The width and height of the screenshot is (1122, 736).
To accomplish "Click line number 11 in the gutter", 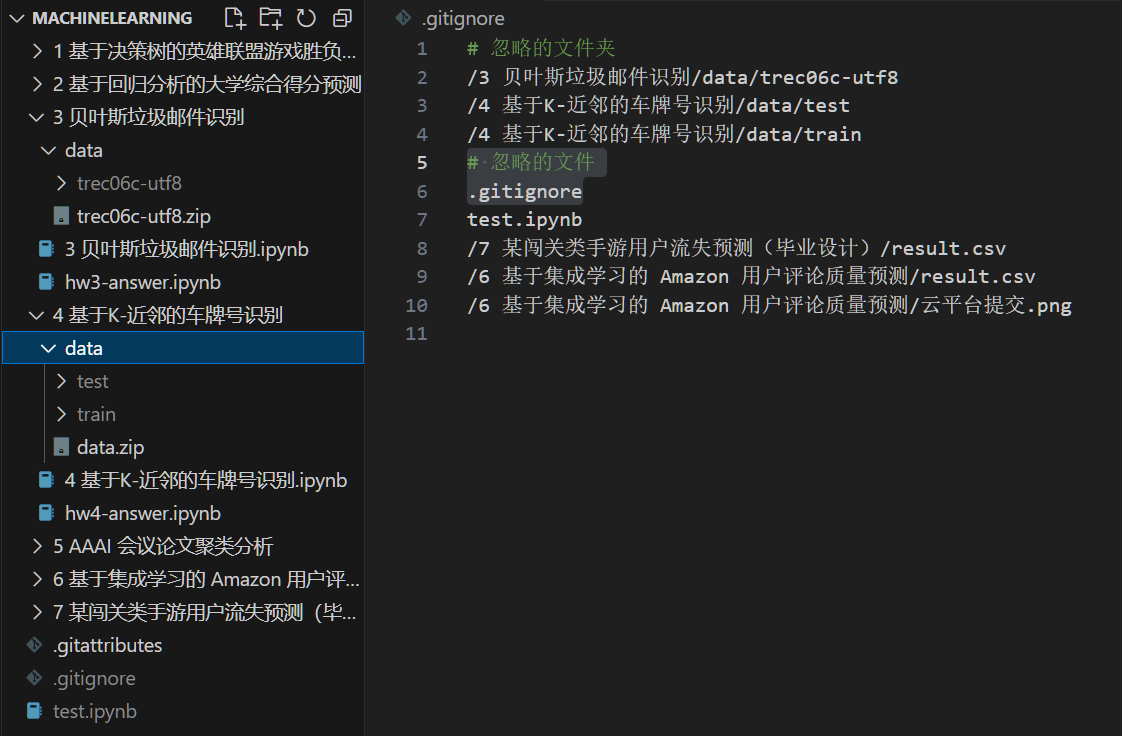I will [x=416, y=333].
